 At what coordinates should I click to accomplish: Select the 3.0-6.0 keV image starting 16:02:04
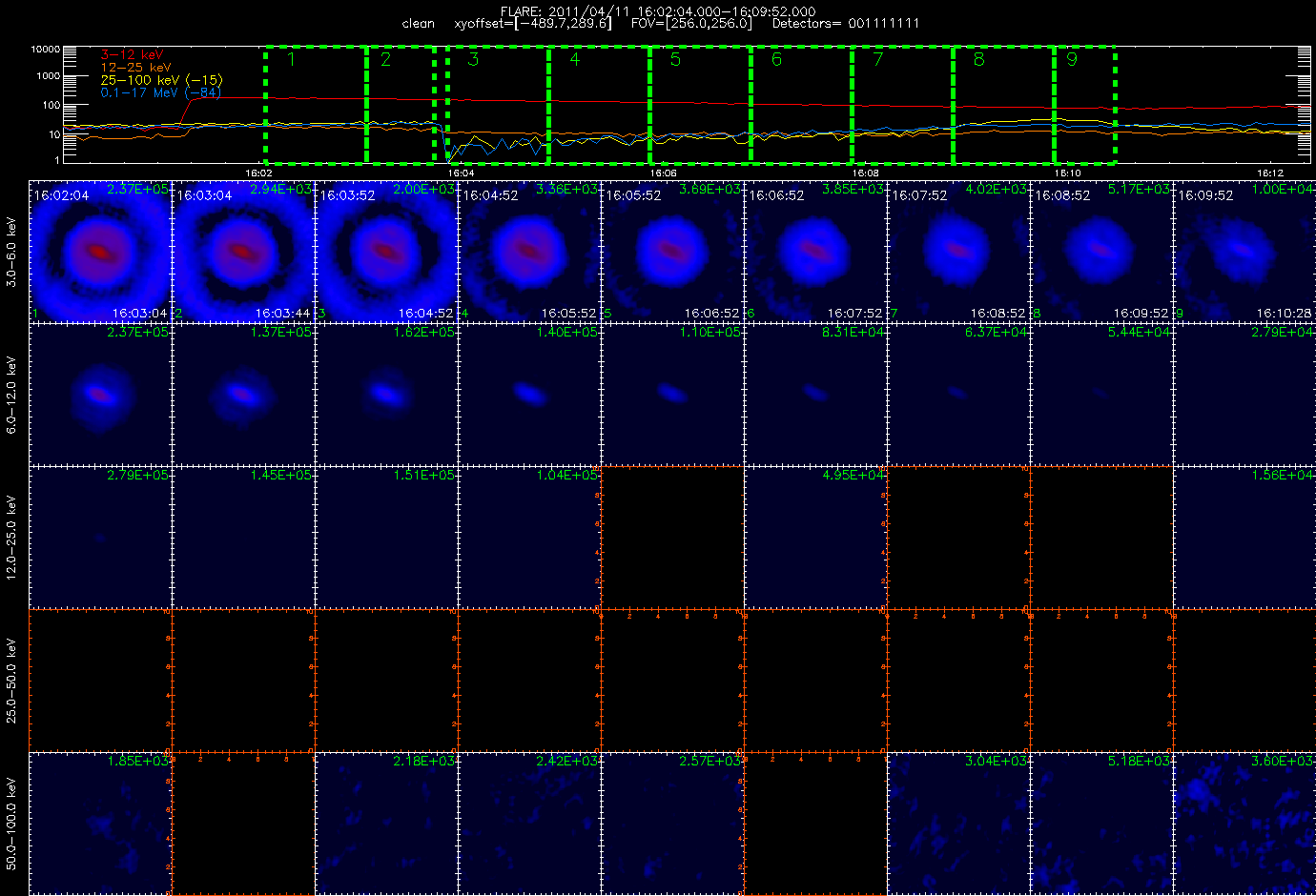point(100,251)
